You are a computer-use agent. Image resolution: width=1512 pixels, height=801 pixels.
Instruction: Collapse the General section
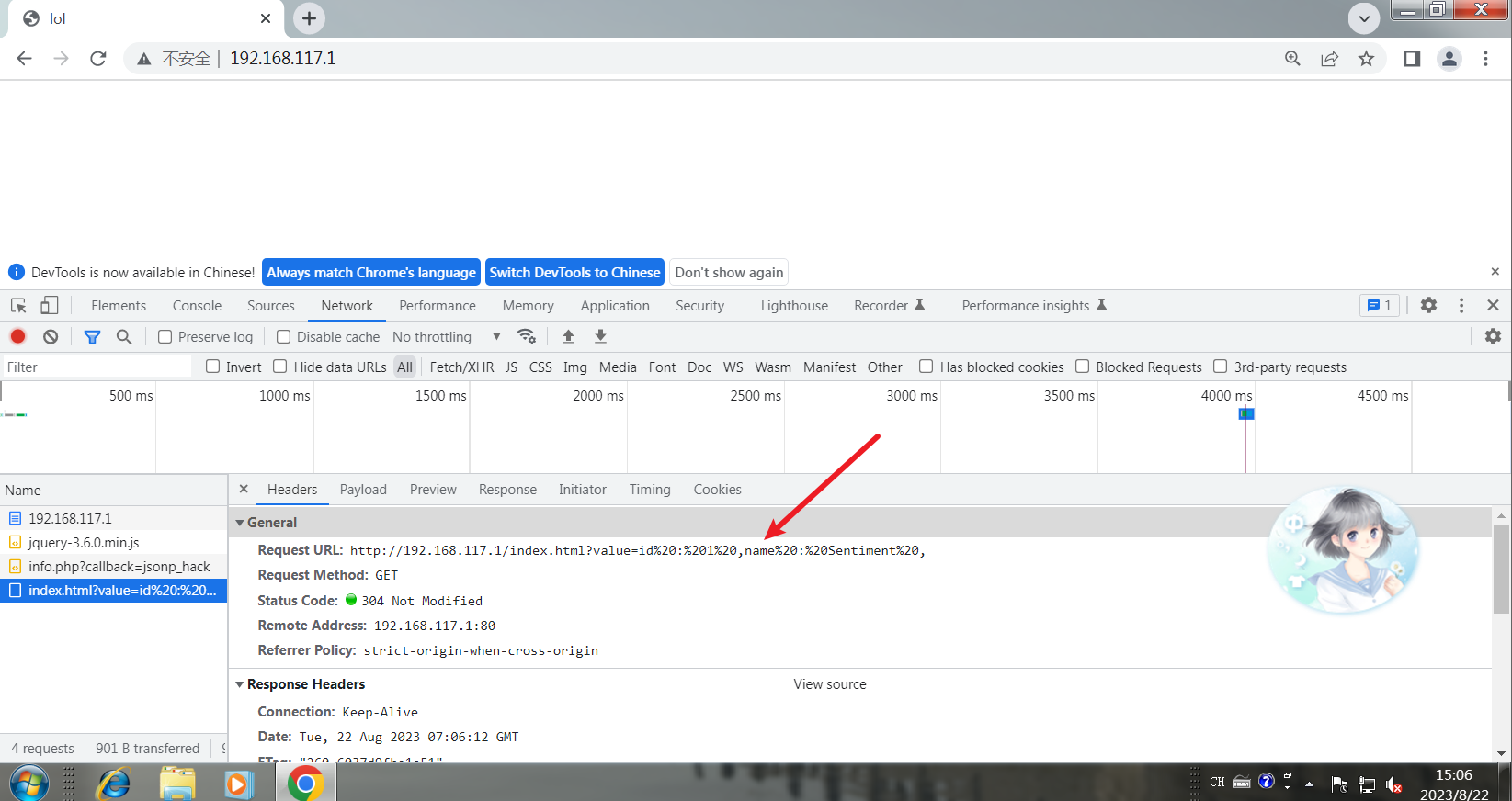tap(241, 523)
